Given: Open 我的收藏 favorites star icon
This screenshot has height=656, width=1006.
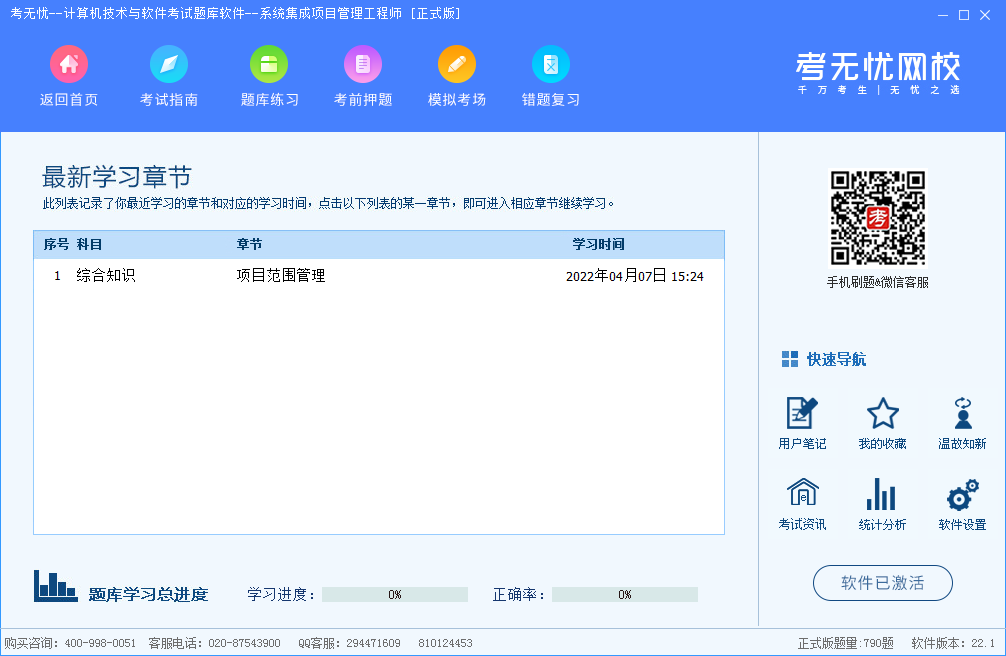Looking at the screenshot, I should (882, 413).
